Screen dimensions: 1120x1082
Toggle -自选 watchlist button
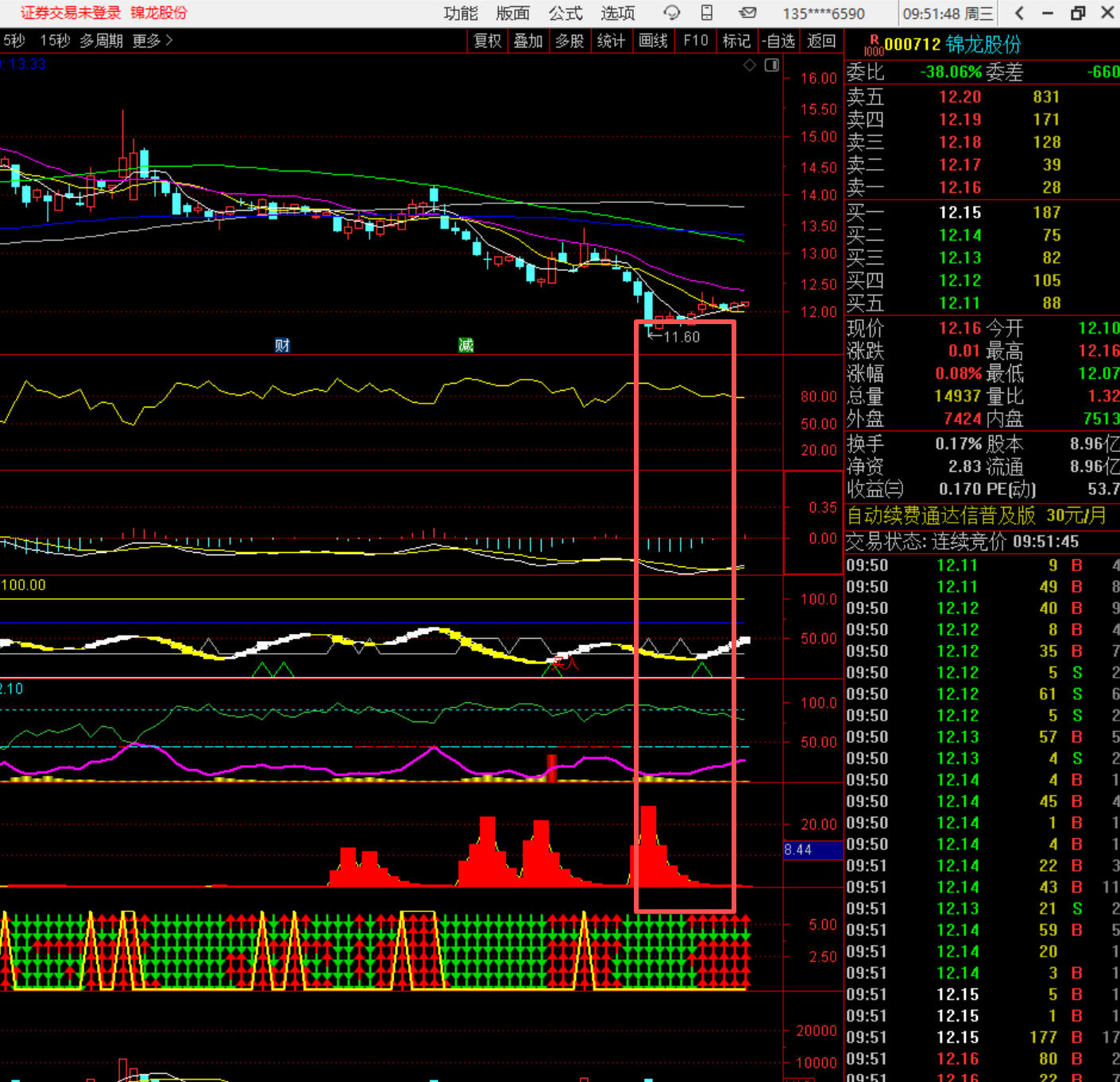click(x=778, y=41)
